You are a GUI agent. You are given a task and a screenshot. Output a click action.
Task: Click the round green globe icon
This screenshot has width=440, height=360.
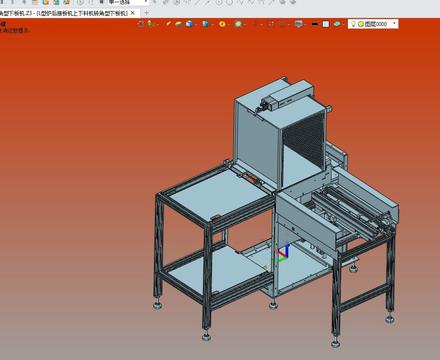[238, 24]
